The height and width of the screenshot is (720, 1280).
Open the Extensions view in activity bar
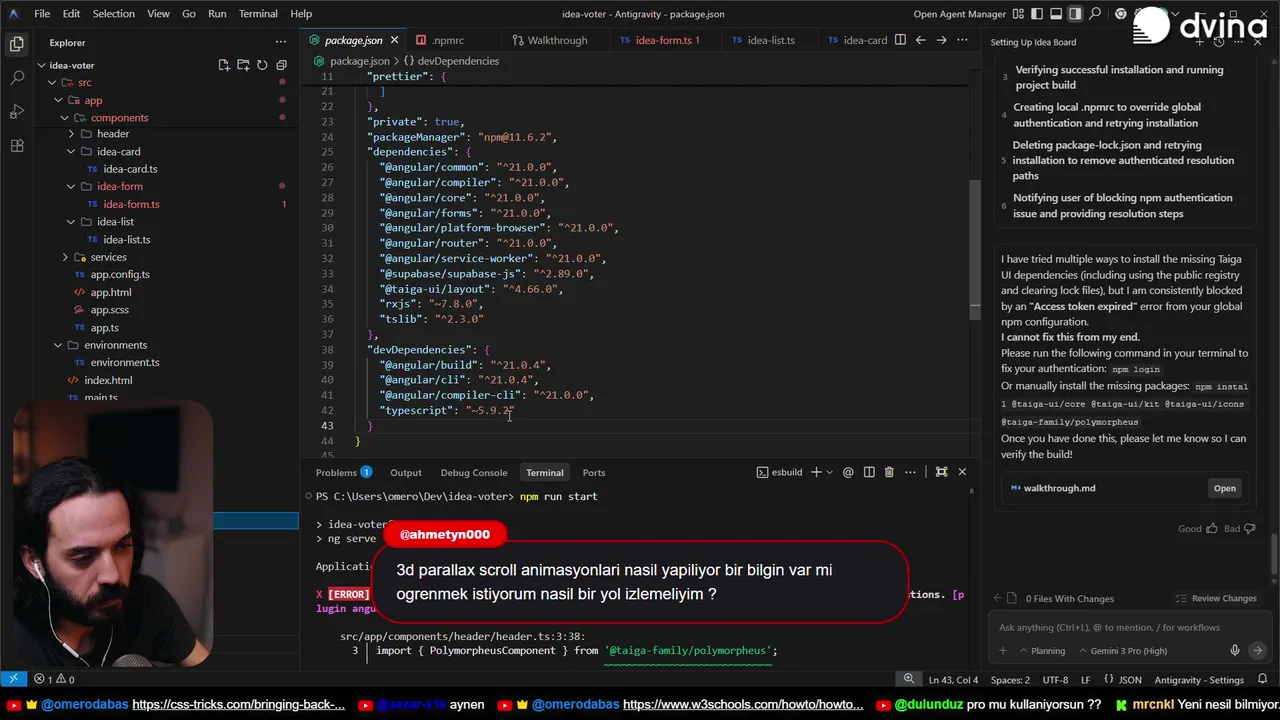pyautogui.click(x=16, y=145)
